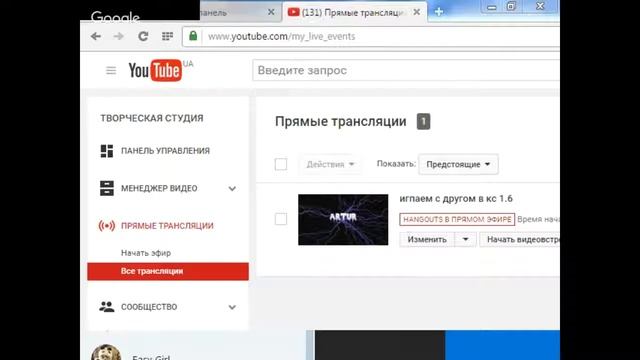Open the video title игпаем с другом в кс 1.6
The image size is (640, 360).
coord(456,199)
